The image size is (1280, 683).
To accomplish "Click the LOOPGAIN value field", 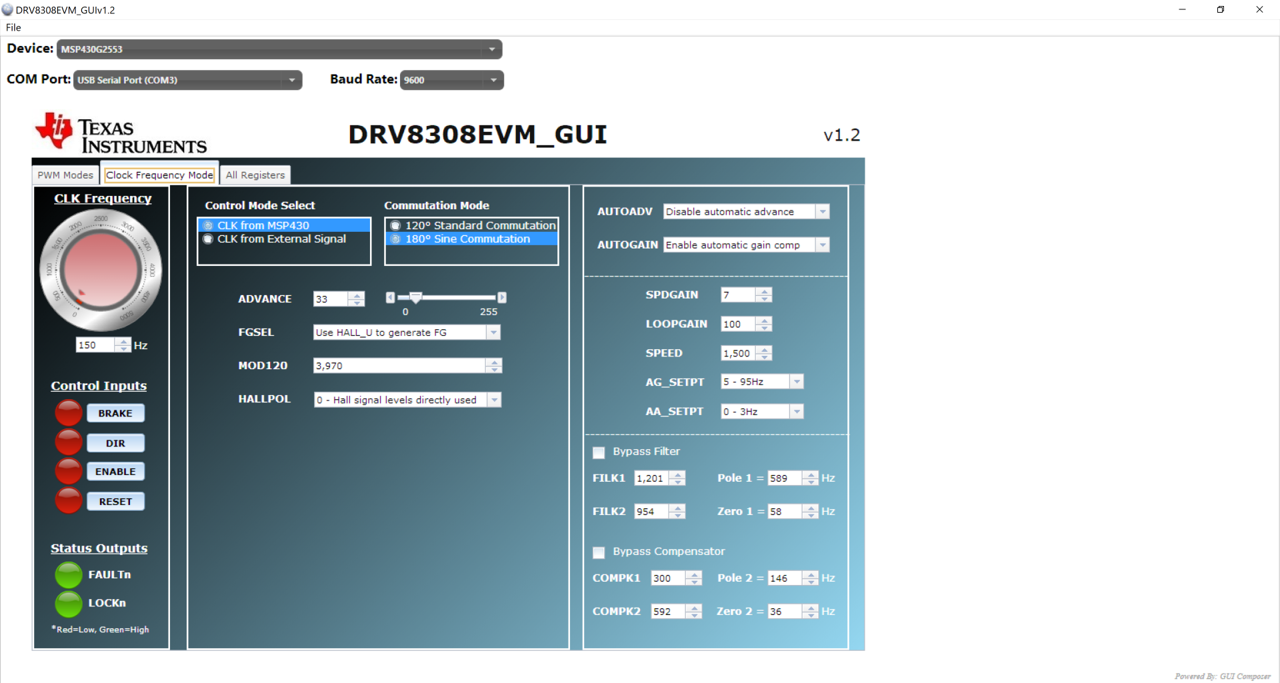I will 739,324.
